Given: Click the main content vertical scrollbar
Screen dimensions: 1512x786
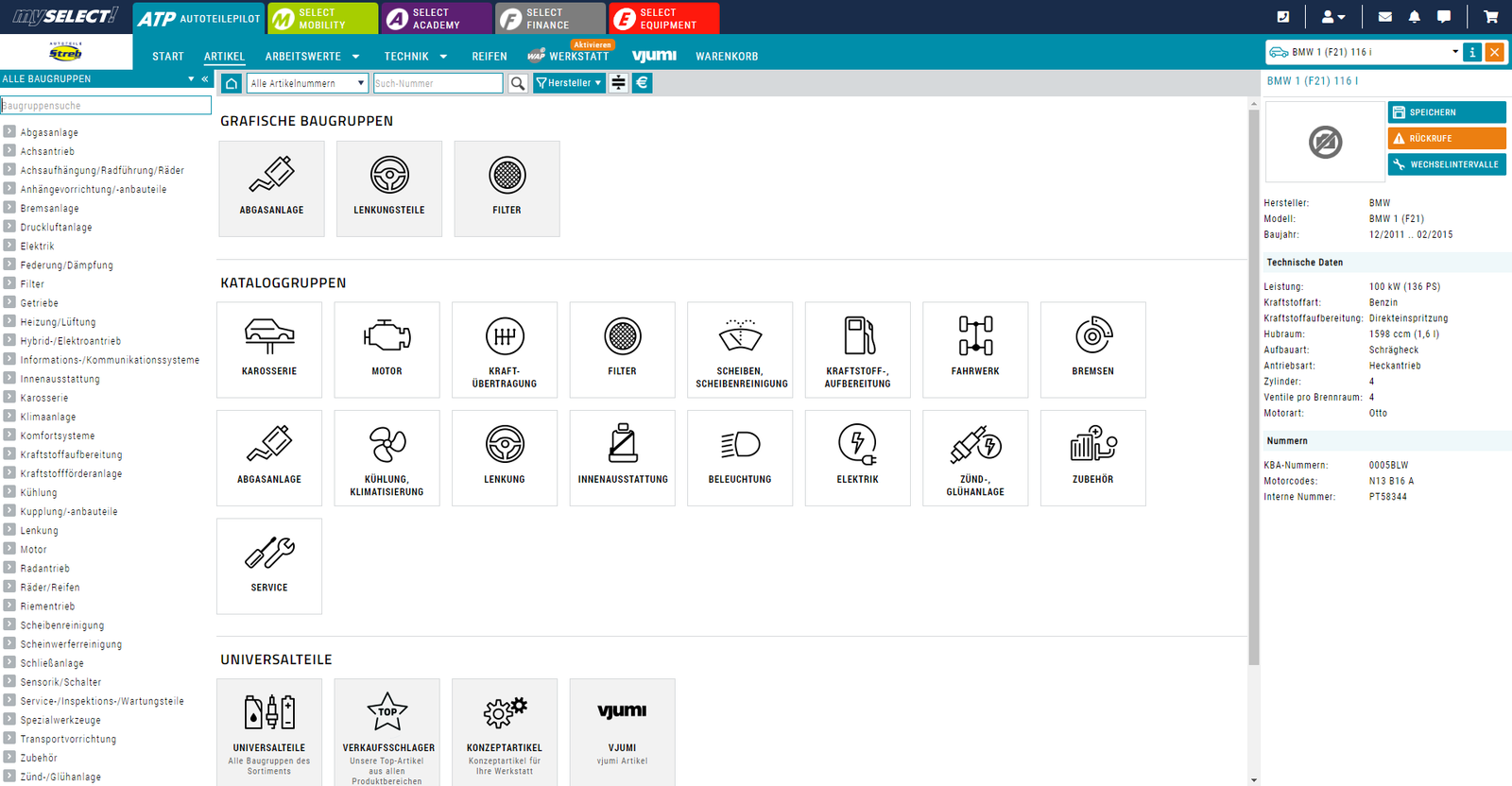Looking at the screenshot, I should [1254, 387].
